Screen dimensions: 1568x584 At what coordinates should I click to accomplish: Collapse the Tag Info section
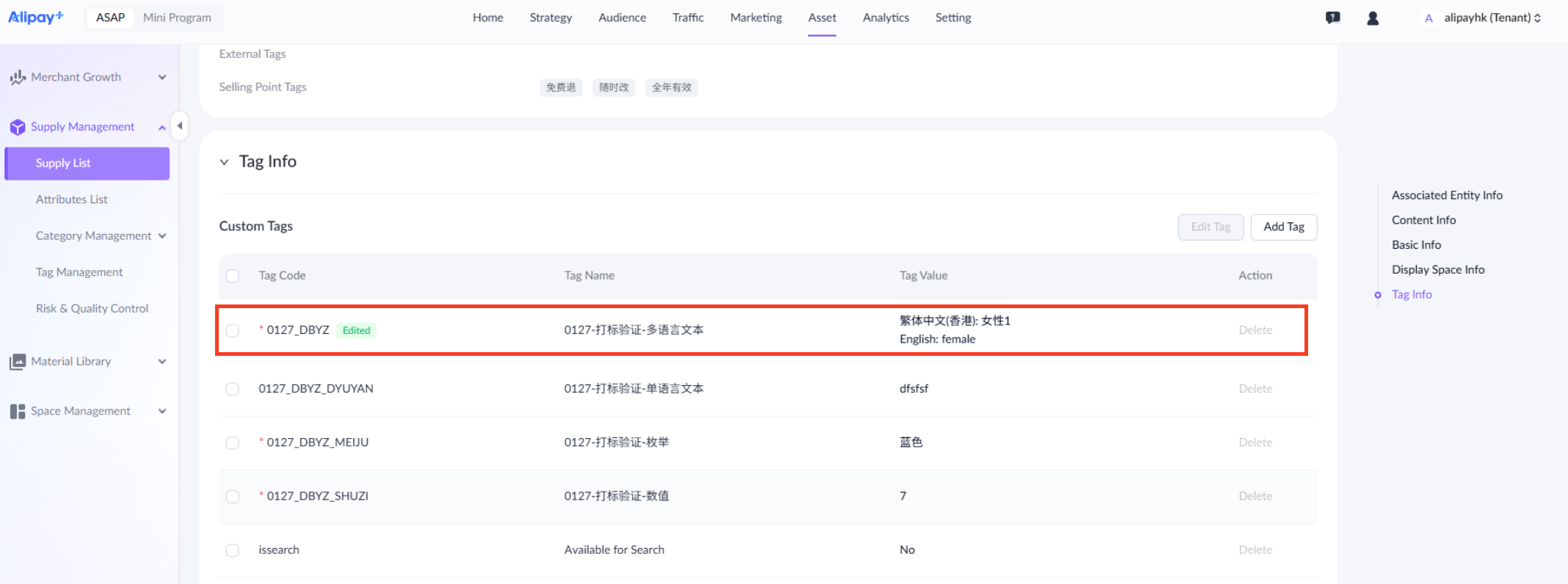(224, 162)
